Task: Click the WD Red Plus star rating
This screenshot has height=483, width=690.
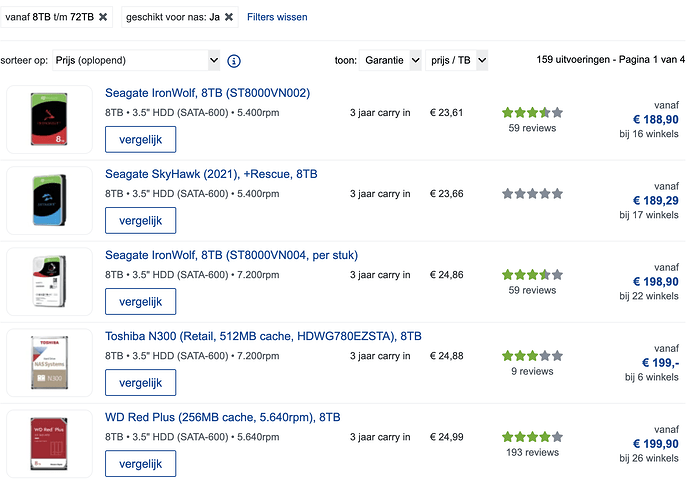Action: 532,437
